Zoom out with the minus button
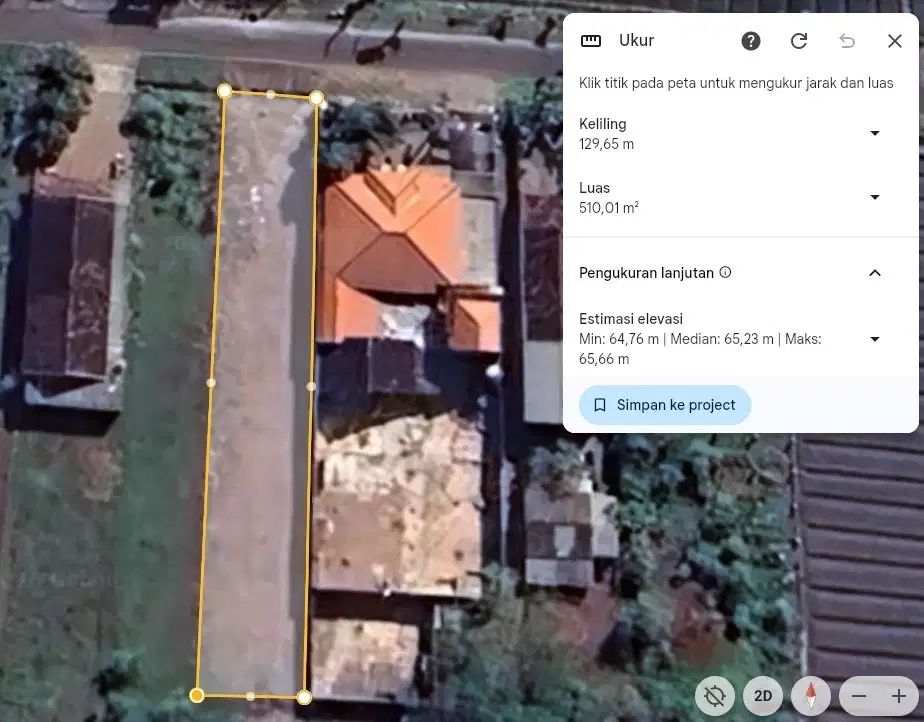This screenshot has width=924, height=722. [859, 696]
